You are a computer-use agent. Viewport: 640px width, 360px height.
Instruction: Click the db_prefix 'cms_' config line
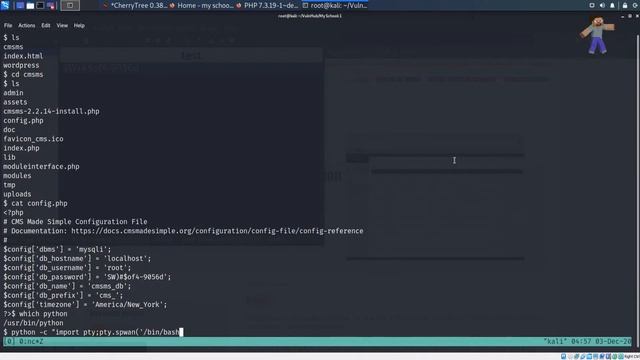coord(63,296)
